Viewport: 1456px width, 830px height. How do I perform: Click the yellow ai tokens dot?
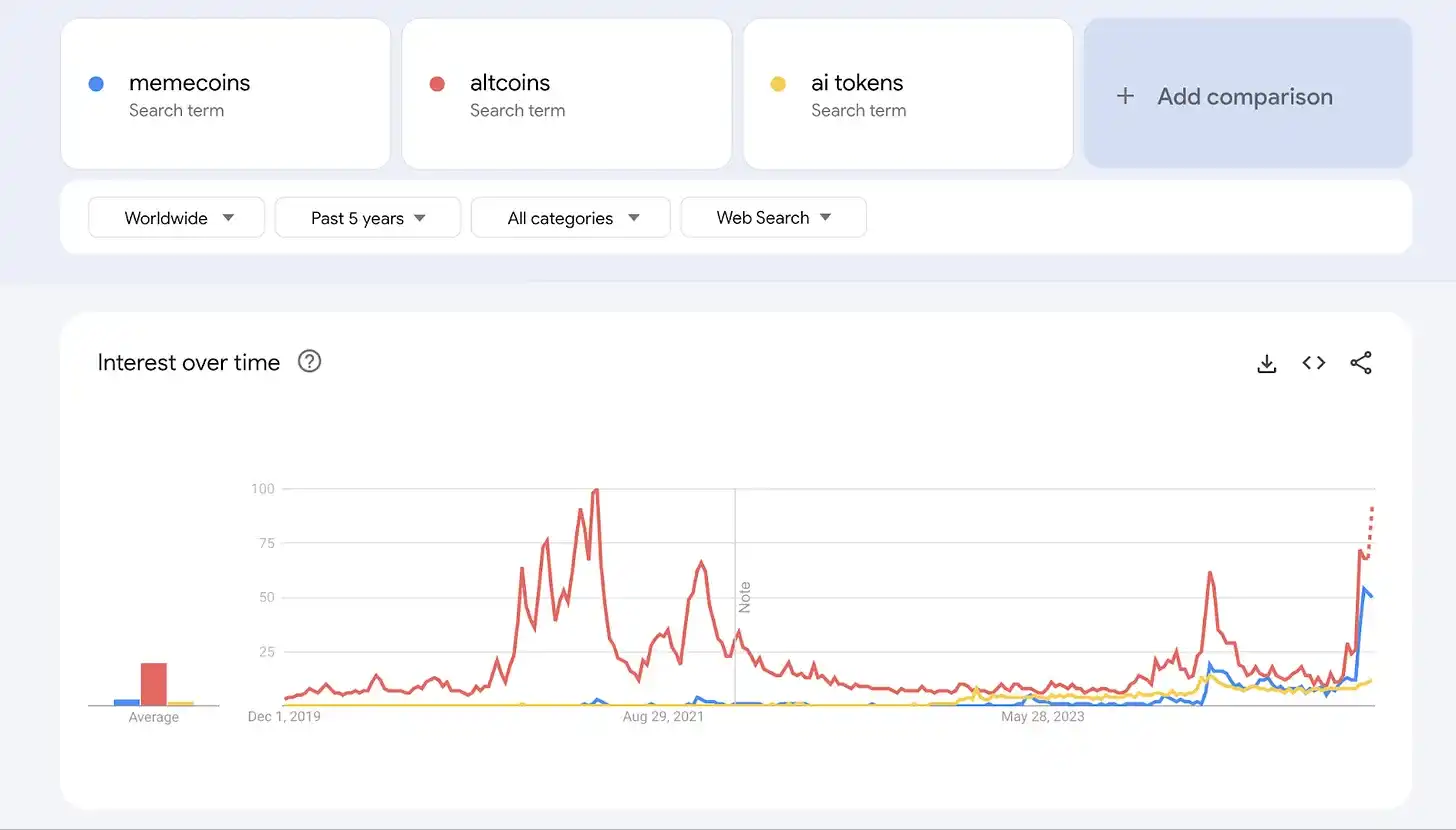[778, 84]
